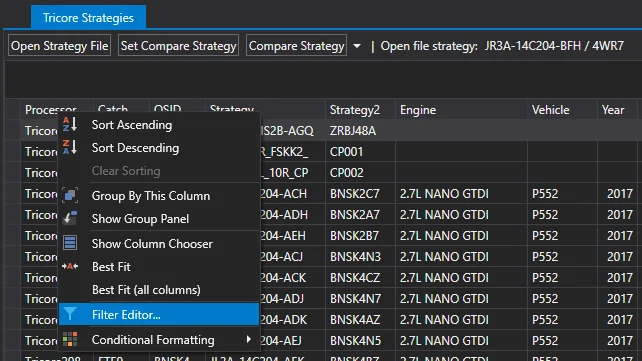The height and width of the screenshot is (361, 642).
Task: Click the Sort Ascending A-Z icon
Action: pyautogui.click(x=70, y=124)
